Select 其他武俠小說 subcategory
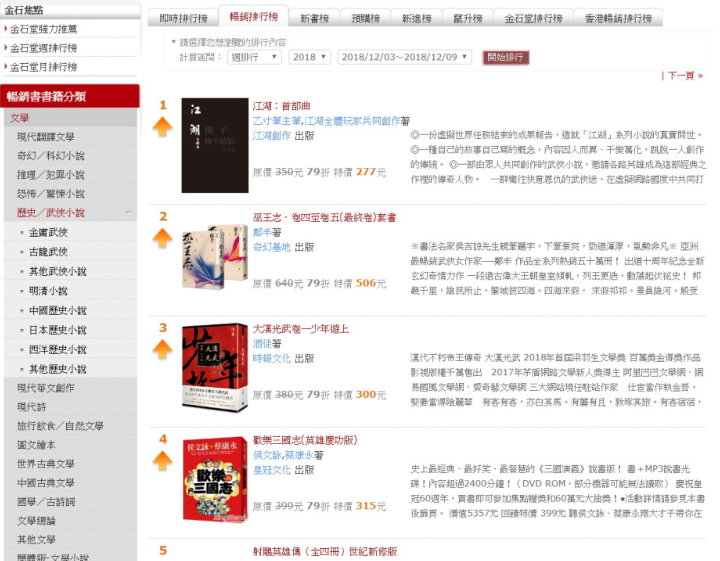This screenshot has height=561, width=720. tap(58, 271)
